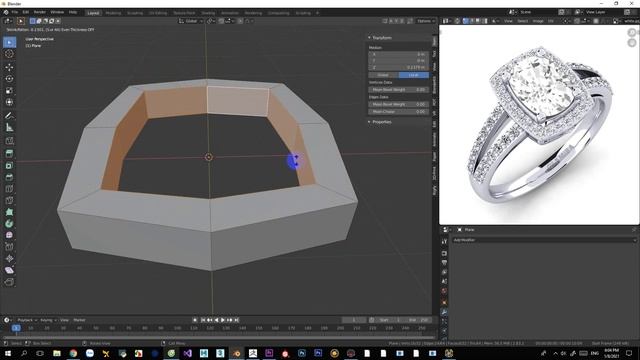Select the Transform tool

pos(9,102)
